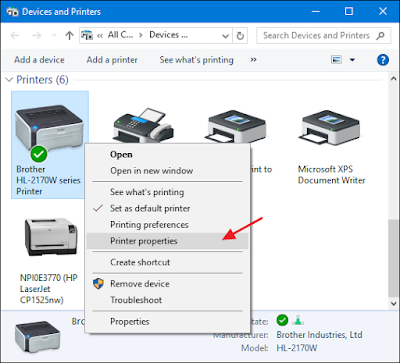This screenshot has height=363, width=400.
Task: Choose Troubleshoot from context menu
Action: click(x=167, y=300)
